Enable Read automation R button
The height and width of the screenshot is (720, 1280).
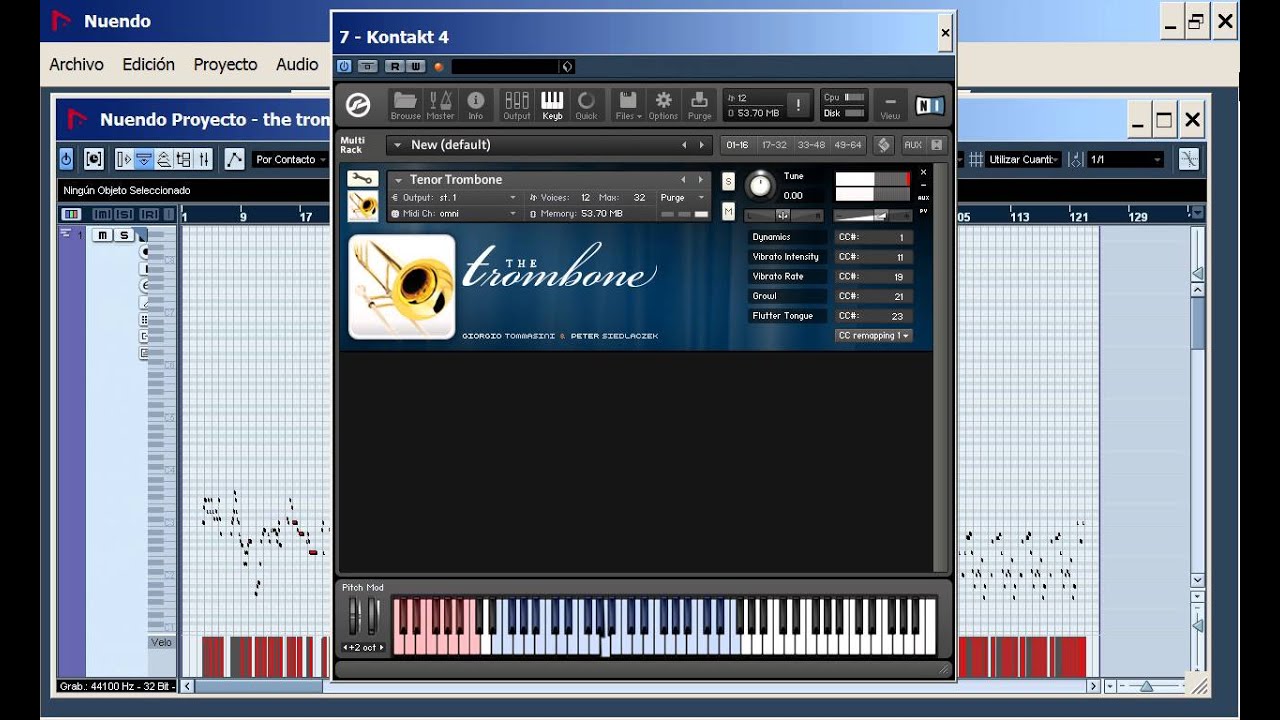tap(395, 66)
